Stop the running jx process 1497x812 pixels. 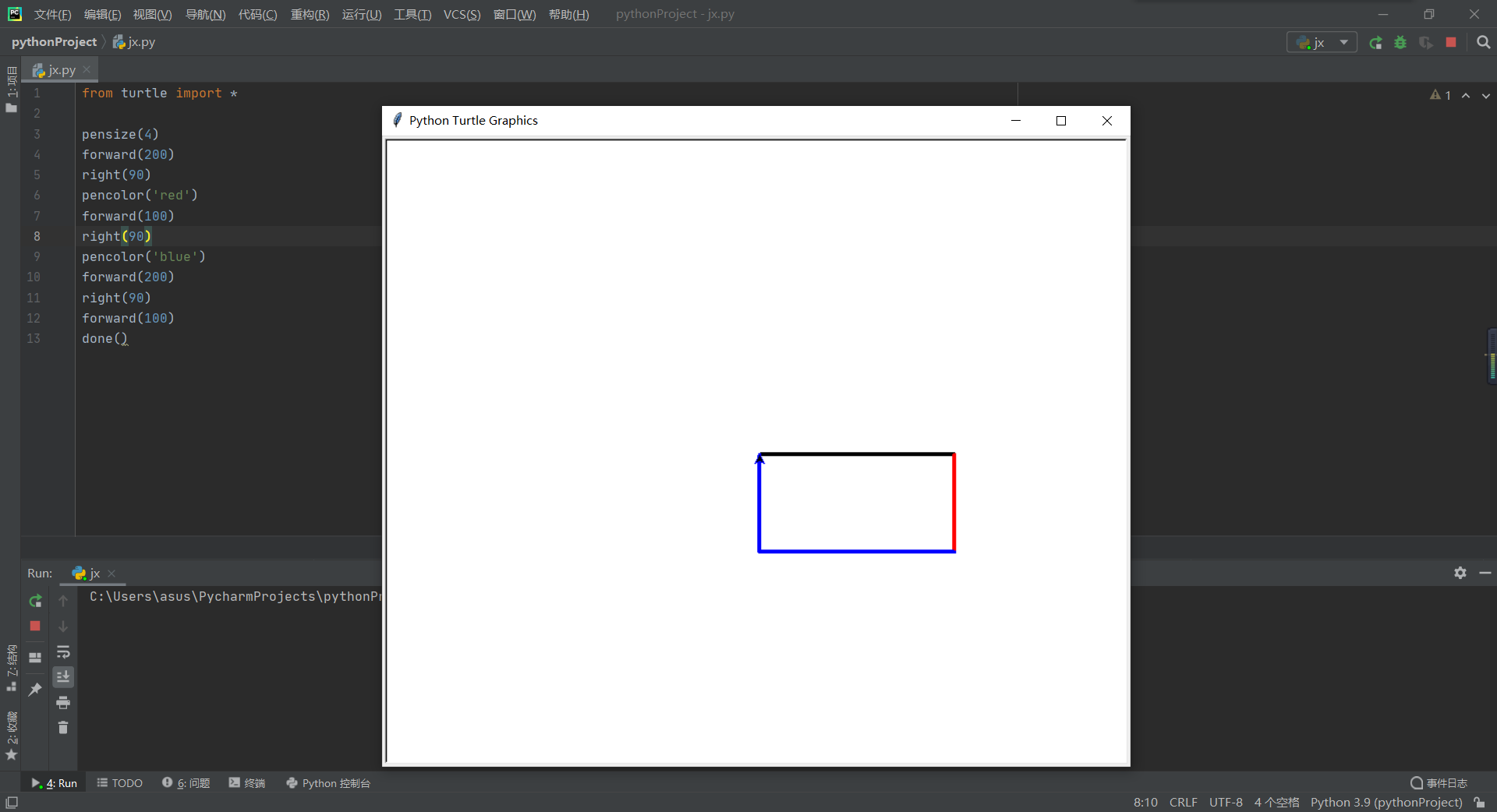pos(34,627)
